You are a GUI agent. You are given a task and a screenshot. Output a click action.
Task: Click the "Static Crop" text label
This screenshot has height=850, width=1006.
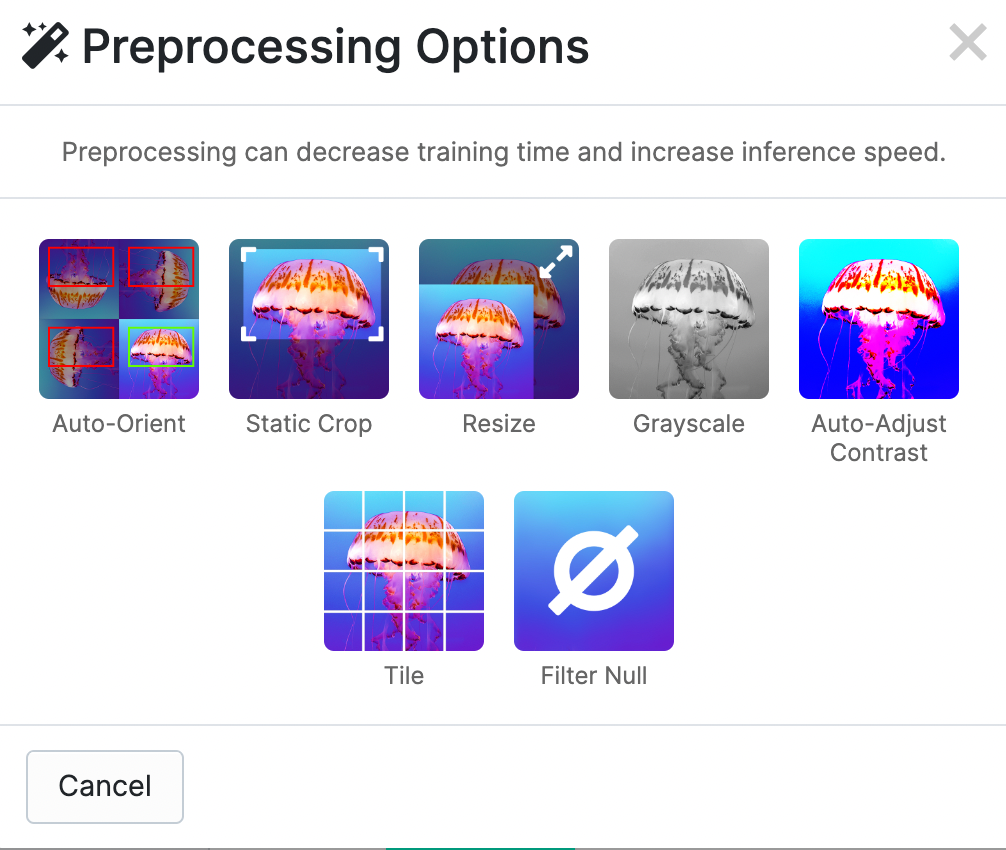click(309, 424)
